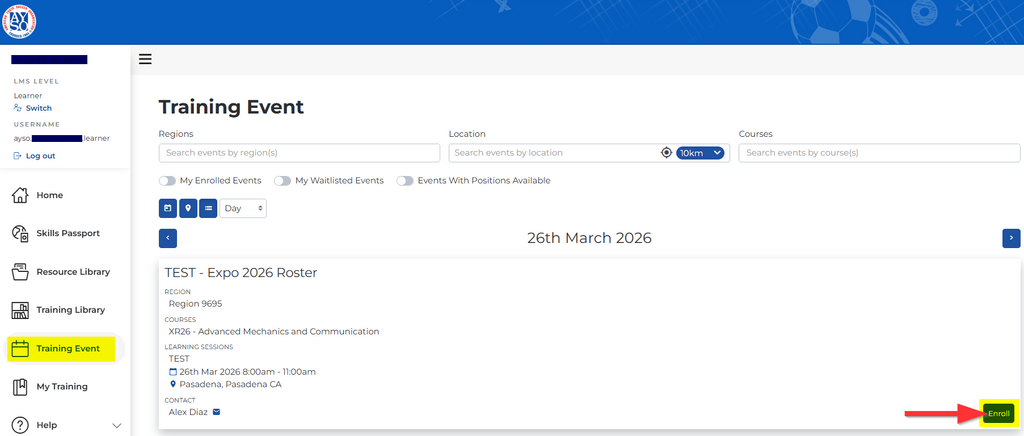Go to previous day arrow
1024x436 pixels.
168,238
